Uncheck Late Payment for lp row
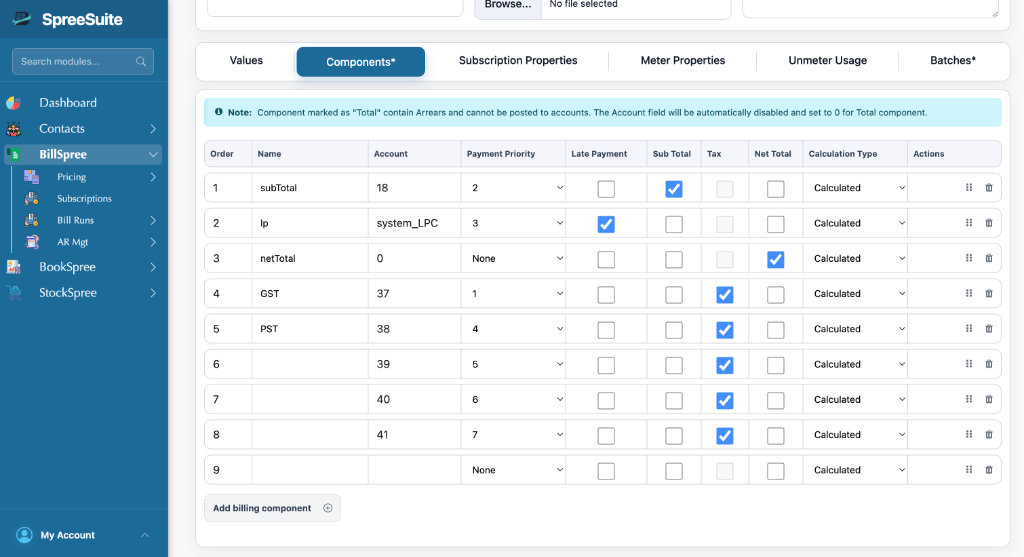The height and width of the screenshot is (557, 1024). pos(605,224)
